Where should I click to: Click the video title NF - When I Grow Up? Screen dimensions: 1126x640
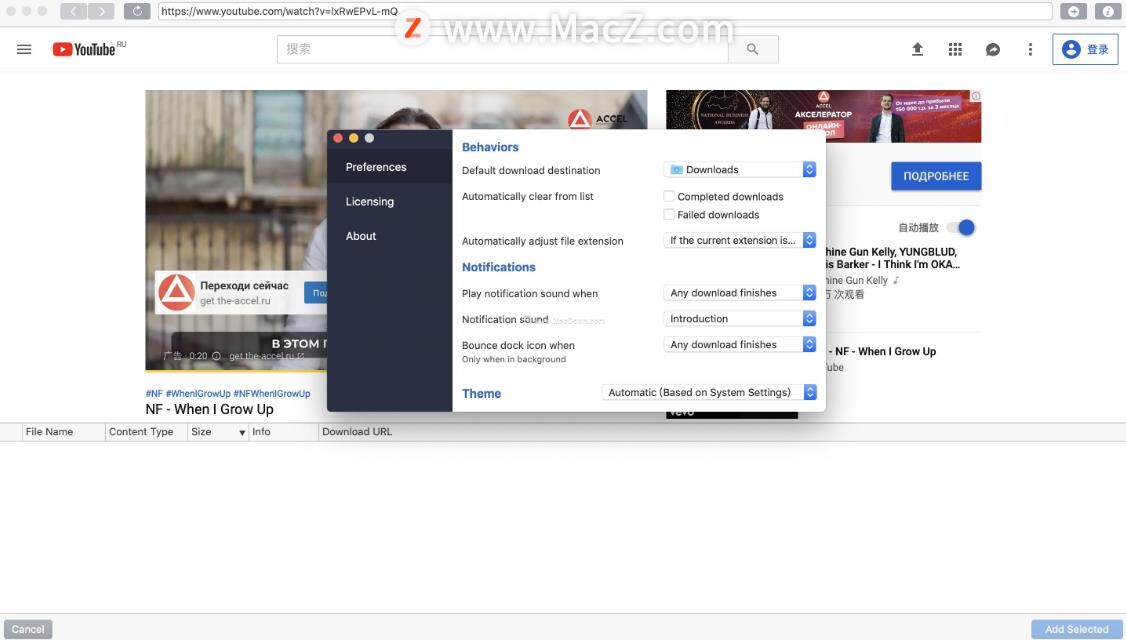209,409
